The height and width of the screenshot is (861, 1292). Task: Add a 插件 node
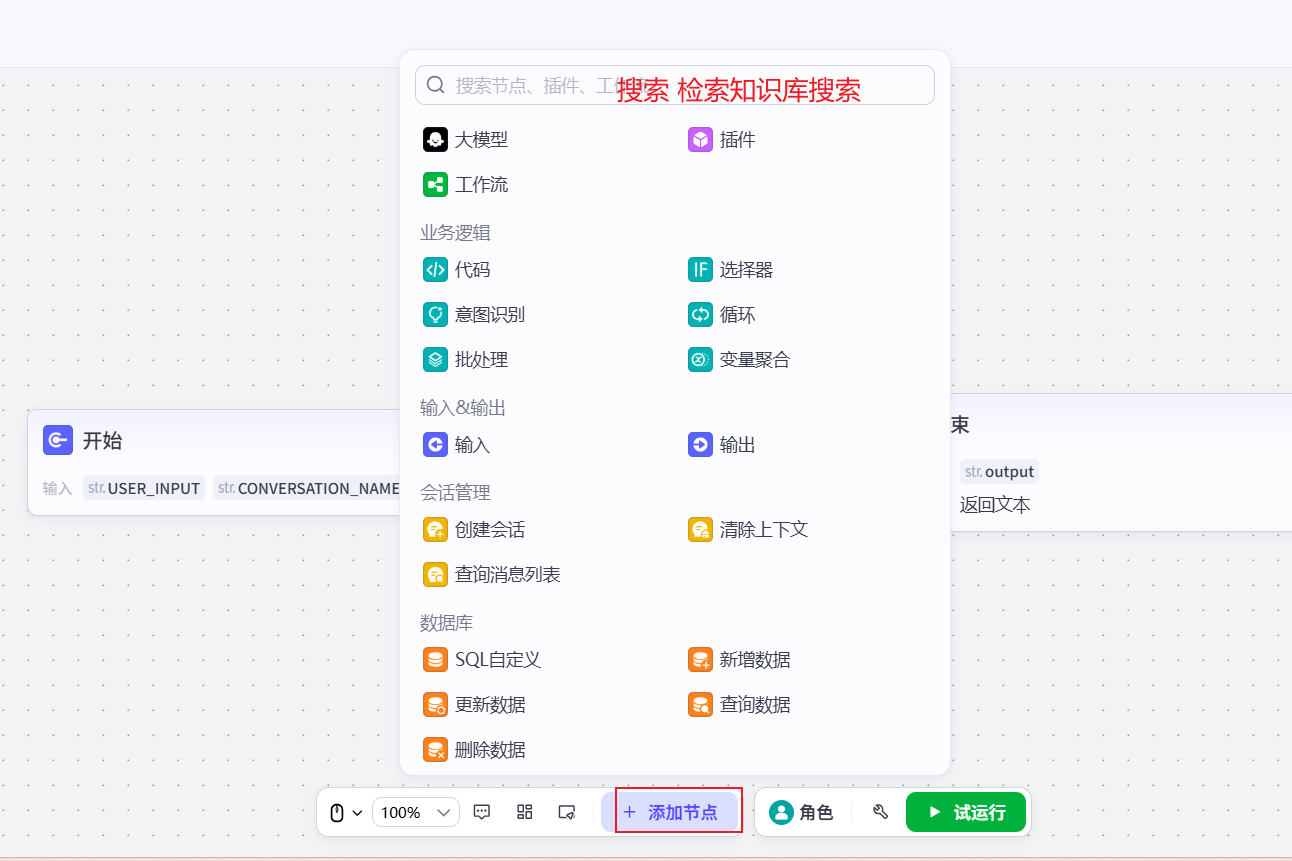point(721,140)
